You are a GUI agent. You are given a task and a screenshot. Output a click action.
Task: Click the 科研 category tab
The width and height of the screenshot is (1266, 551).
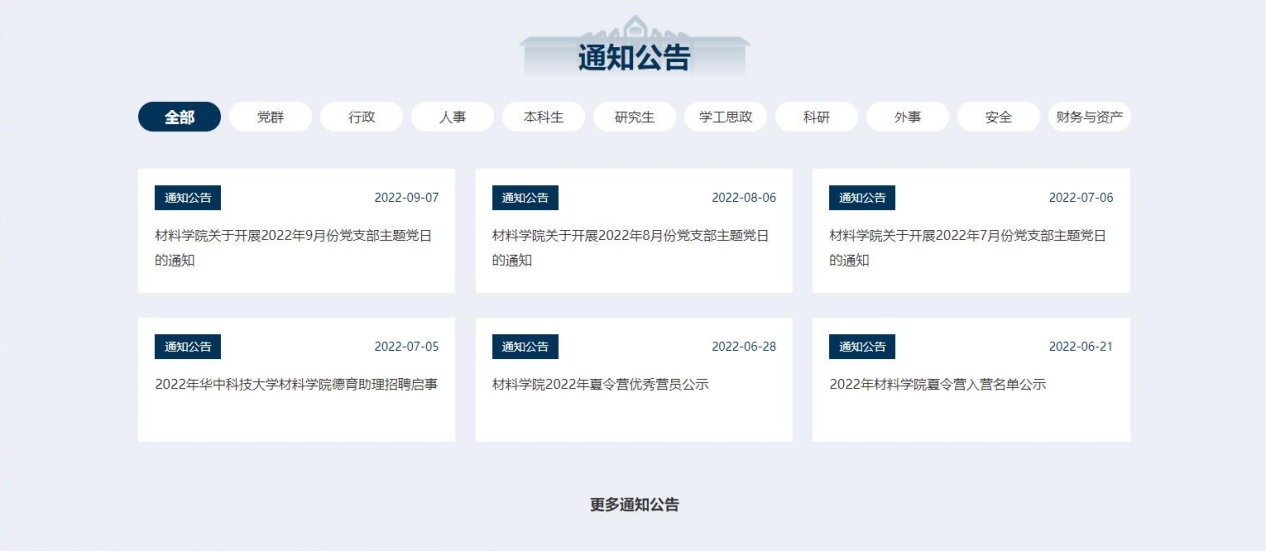[816, 117]
